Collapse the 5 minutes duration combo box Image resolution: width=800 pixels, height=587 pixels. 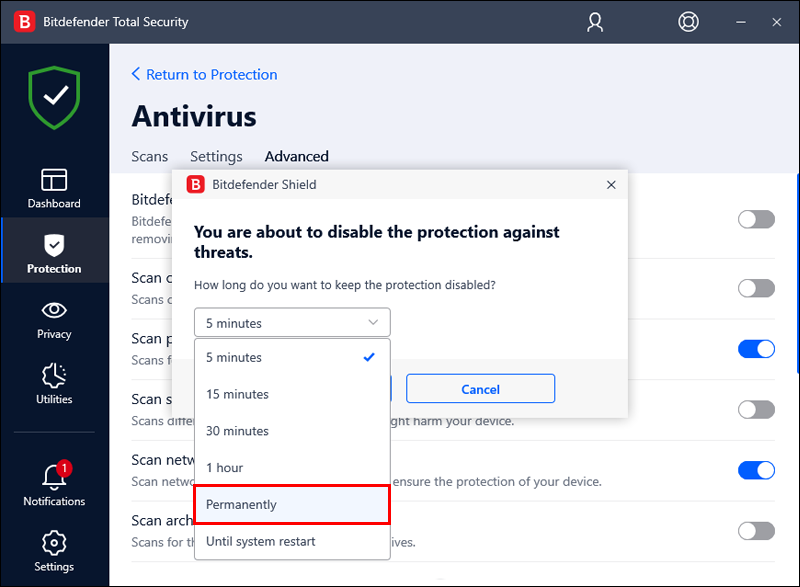point(292,322)
